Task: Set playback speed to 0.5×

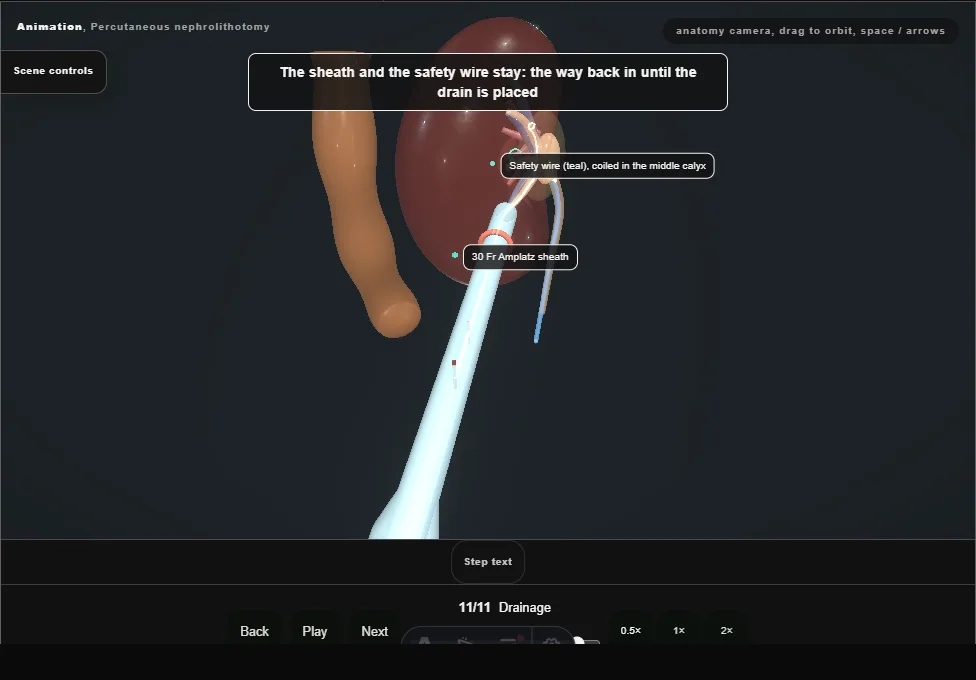Action: pyautogui.click(x=631, y=630)
